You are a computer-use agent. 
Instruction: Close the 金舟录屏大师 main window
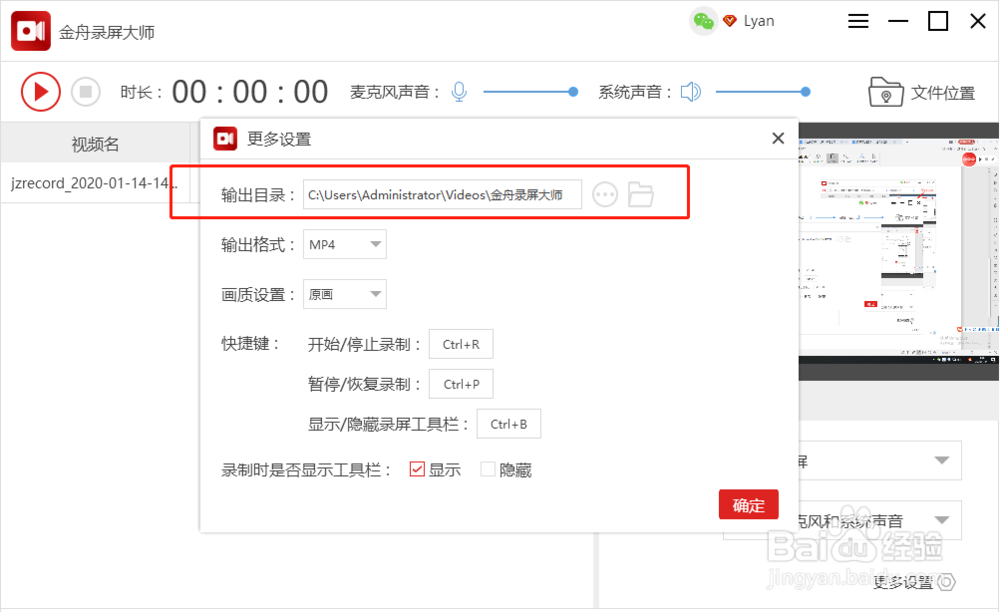[x=978, y=21]
